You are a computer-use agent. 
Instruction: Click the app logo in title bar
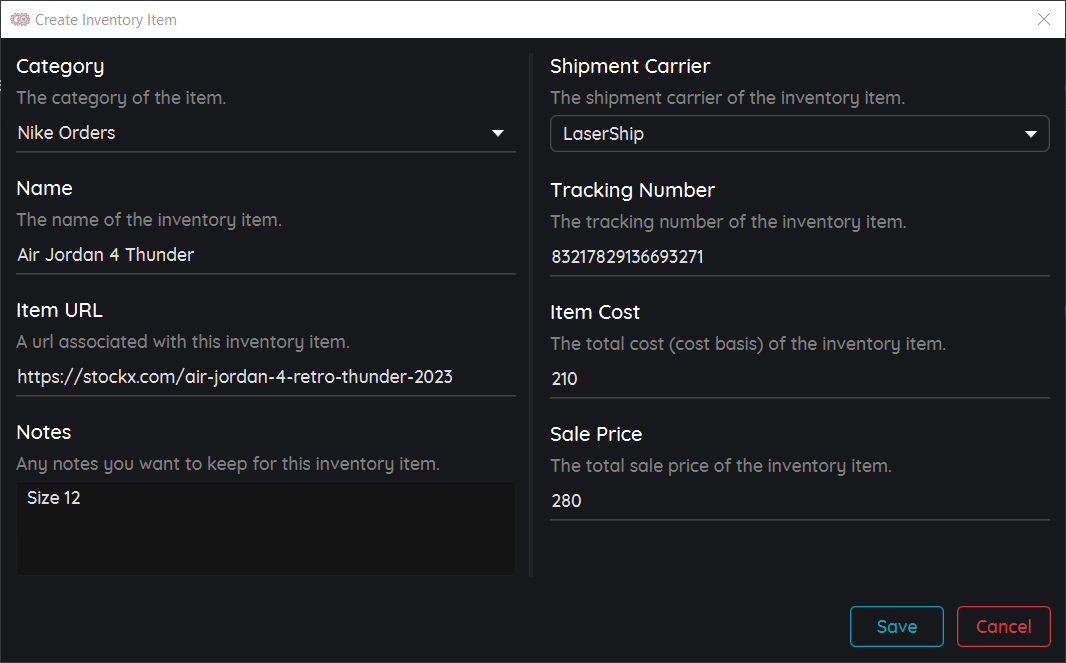(x=20, y=19)
